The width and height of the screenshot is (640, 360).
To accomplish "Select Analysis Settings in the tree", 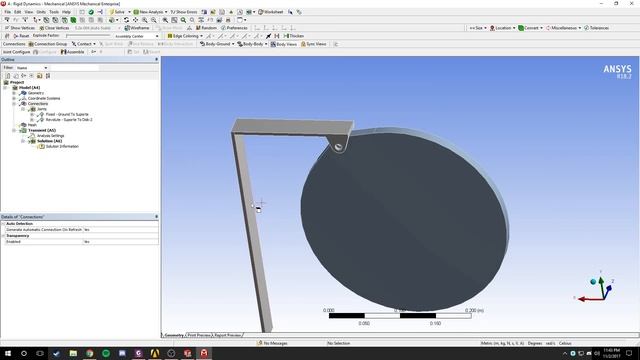I will click(x=50, y=136).
